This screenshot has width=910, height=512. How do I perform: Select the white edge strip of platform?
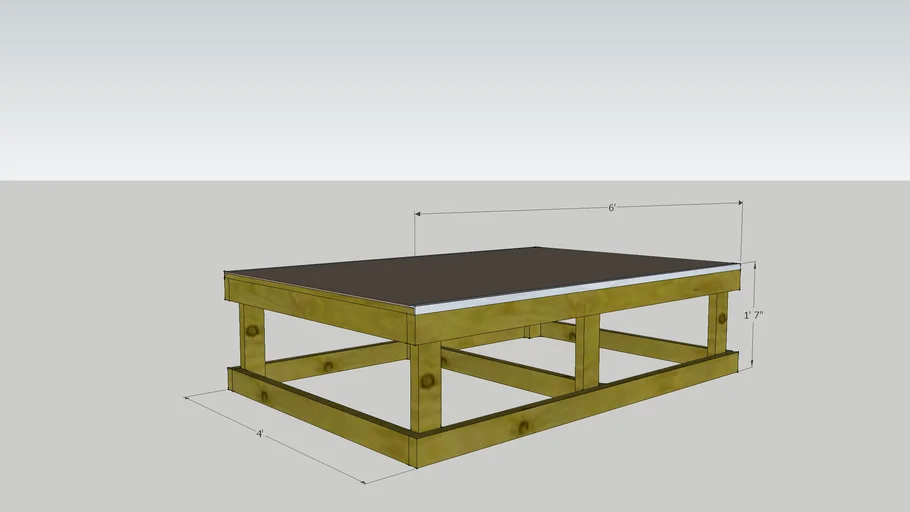577,288
